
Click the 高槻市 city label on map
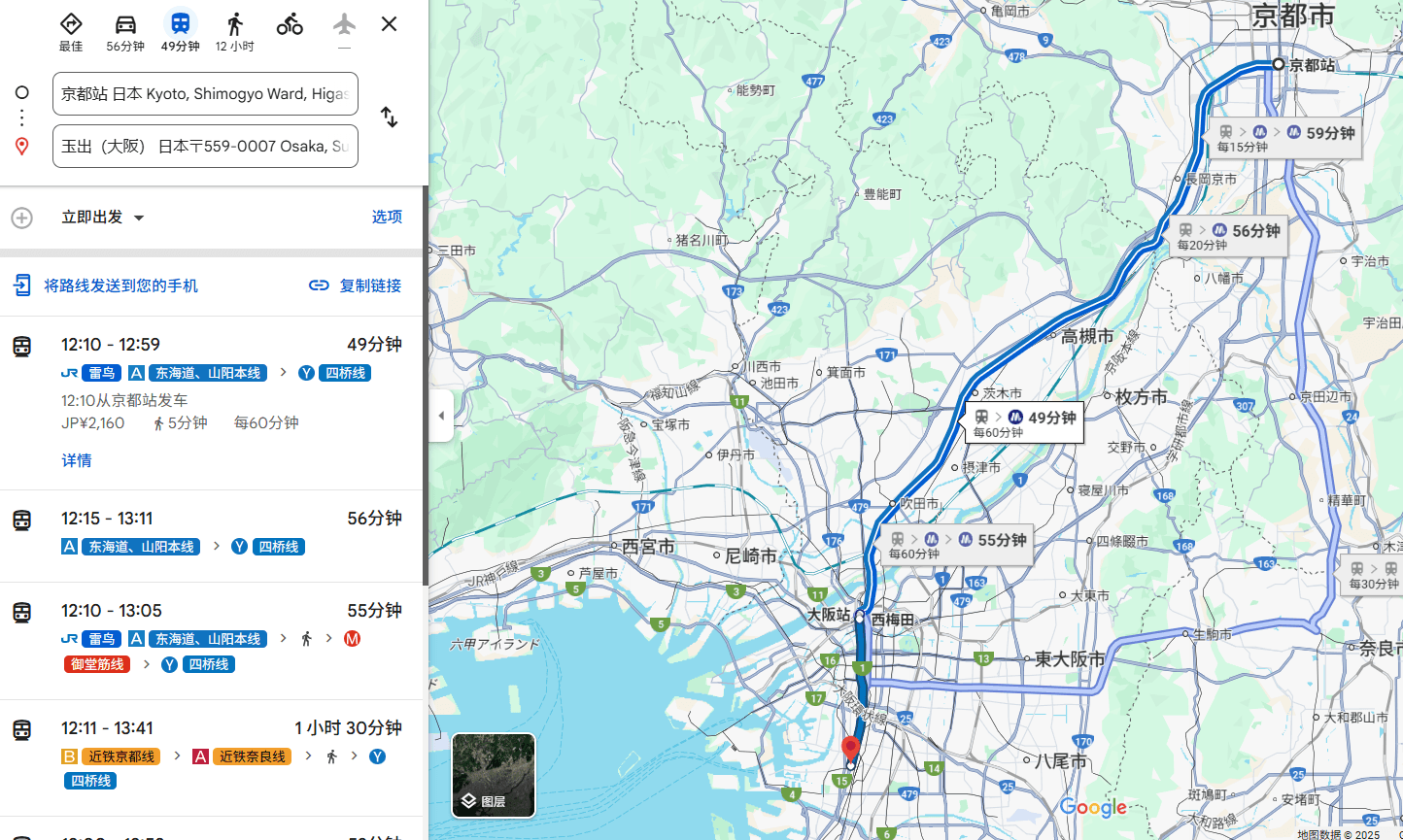click(1087, 336)
